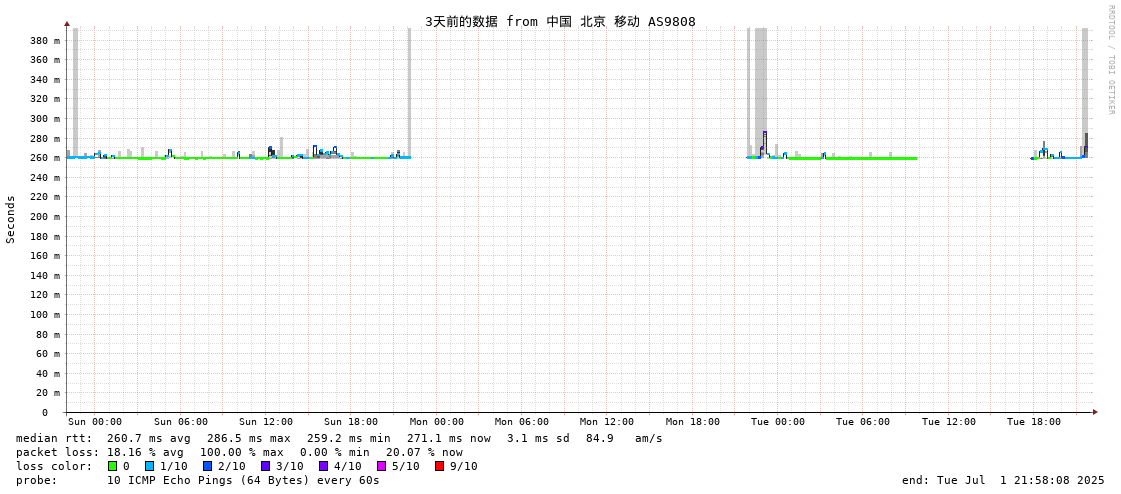Click the 'Tue 18:00' x-axis label

pyautogui.click(x=1034, y=422)
